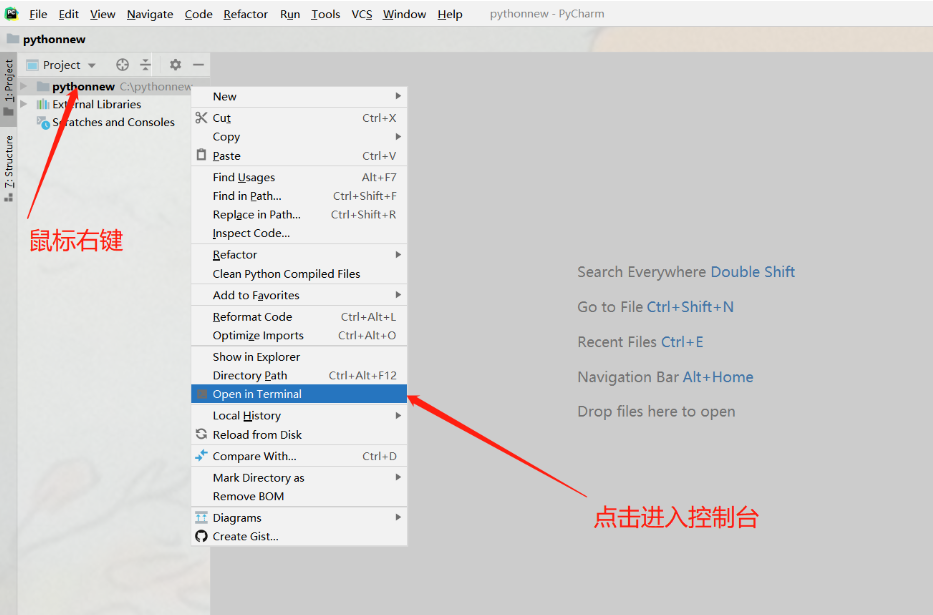Open the Project view type dropdown arrow
933x615 pixels.
(92, 65)
